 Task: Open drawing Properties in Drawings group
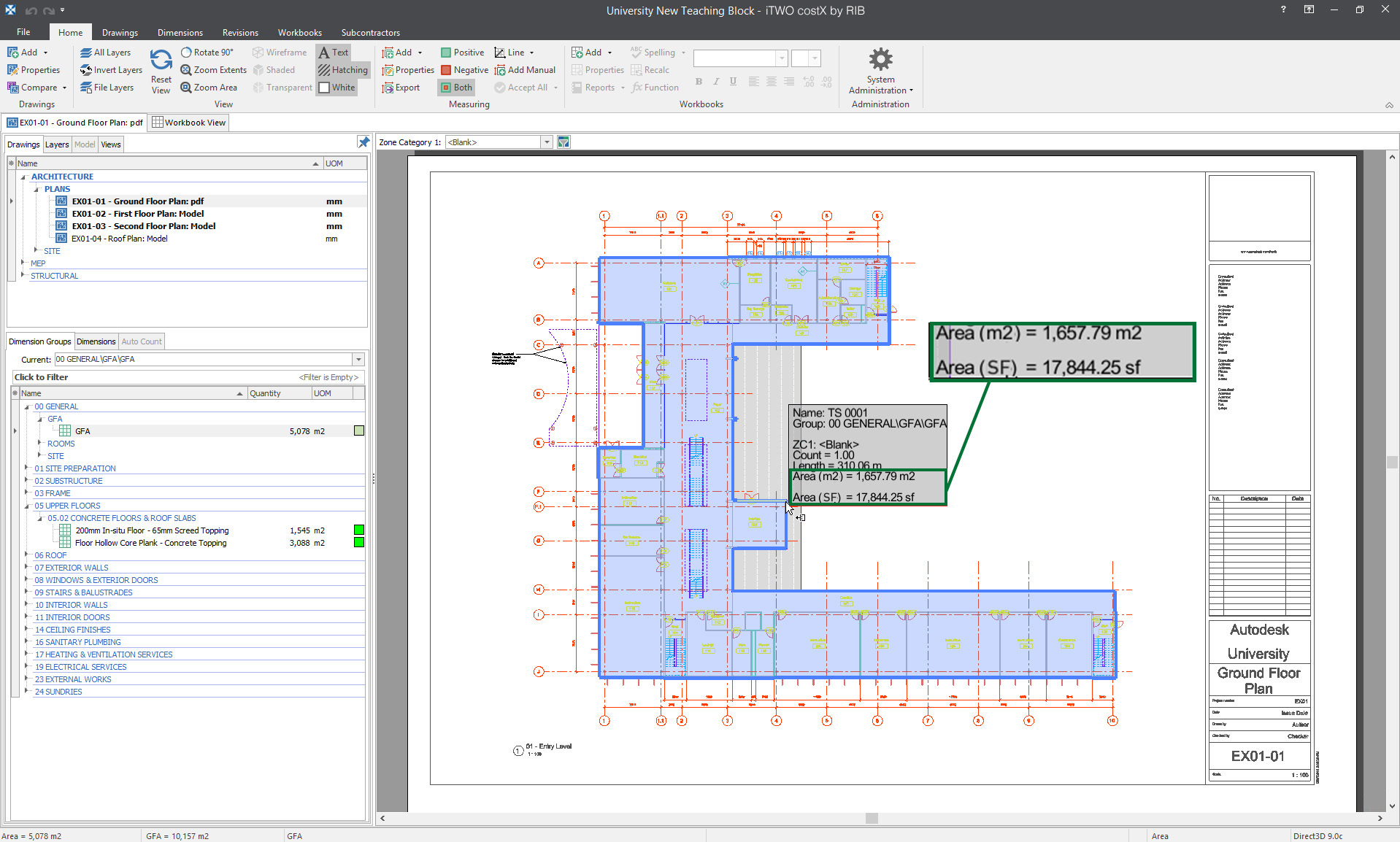pyautogui.click(x=34, y=70)
